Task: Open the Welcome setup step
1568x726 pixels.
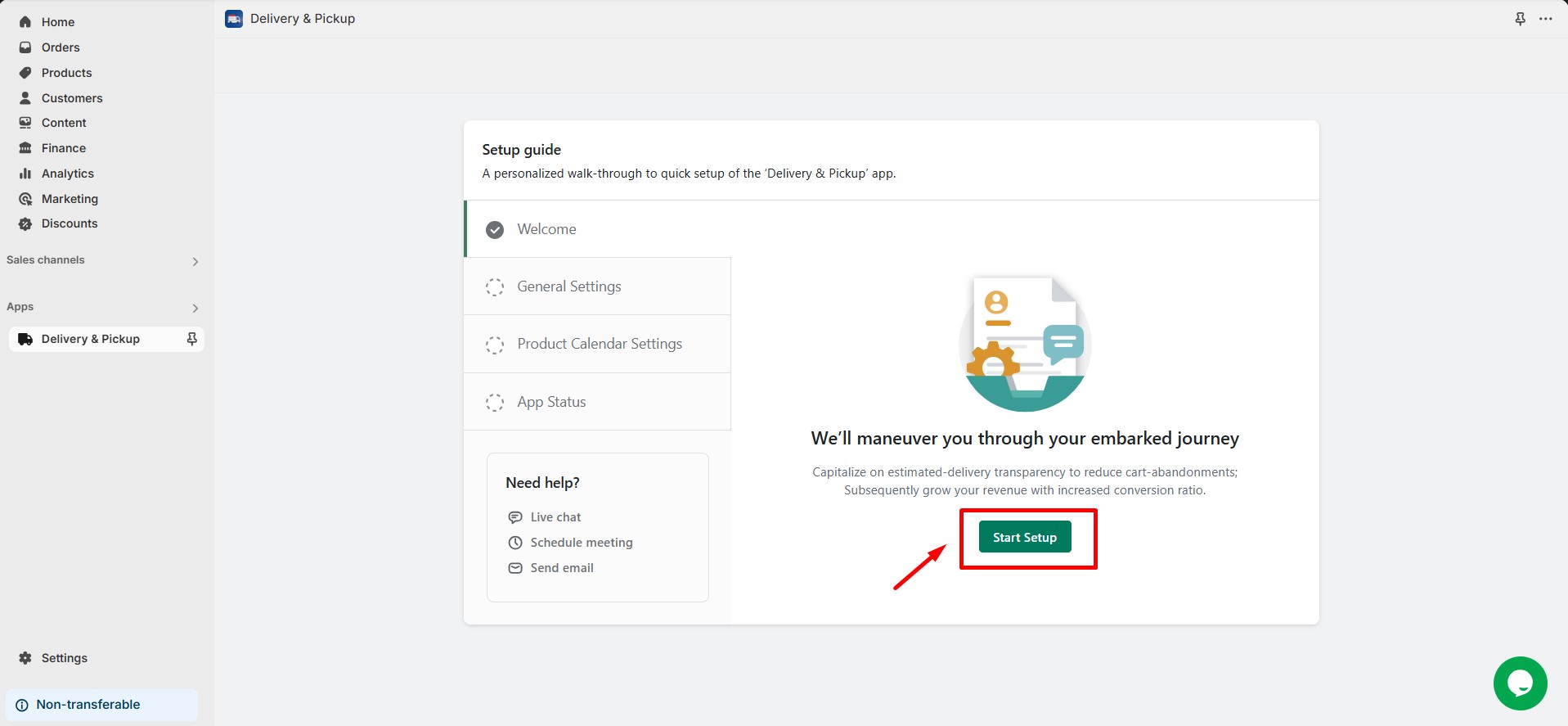Action: 597,229
